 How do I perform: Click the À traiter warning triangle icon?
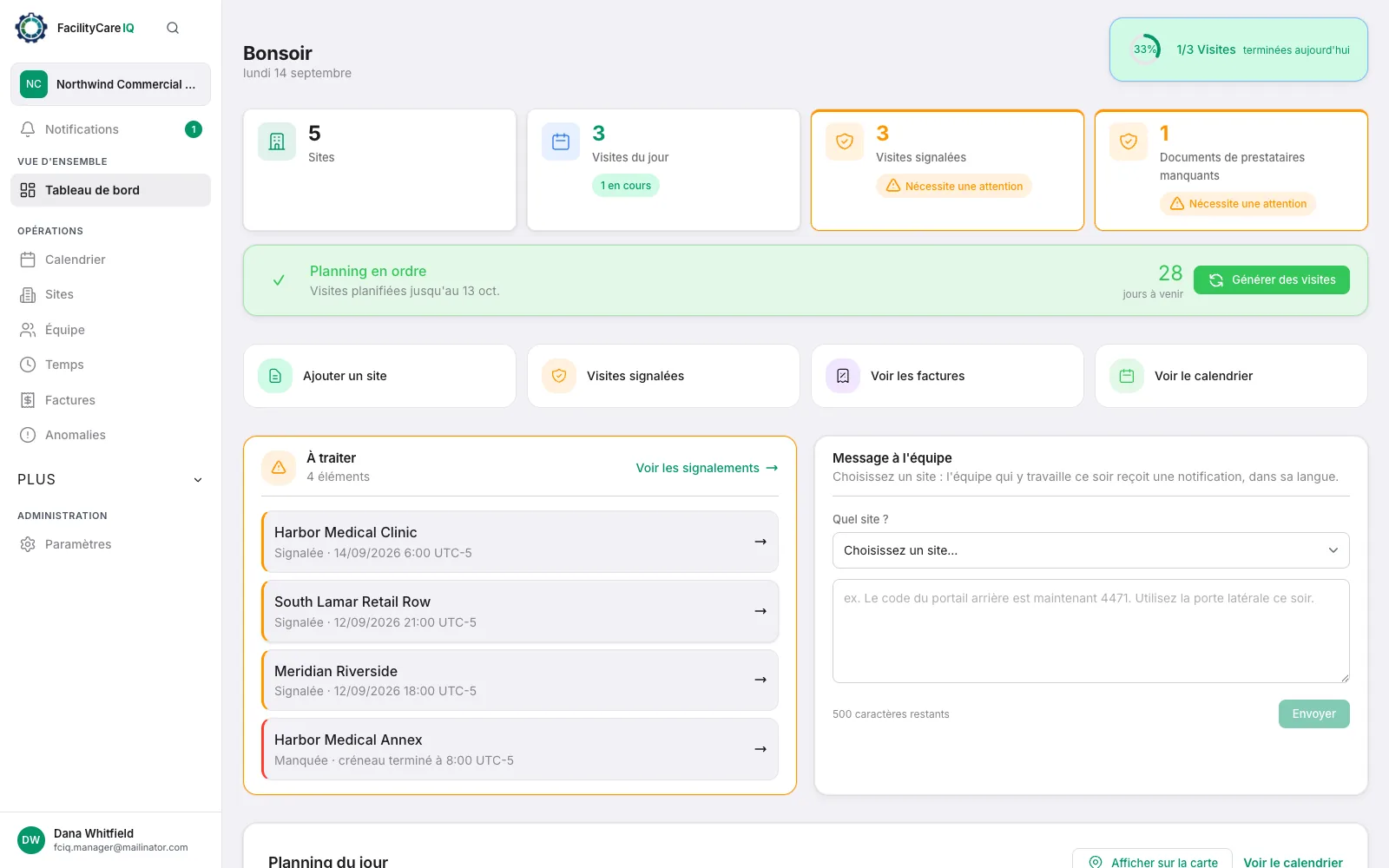pos(279,467)
